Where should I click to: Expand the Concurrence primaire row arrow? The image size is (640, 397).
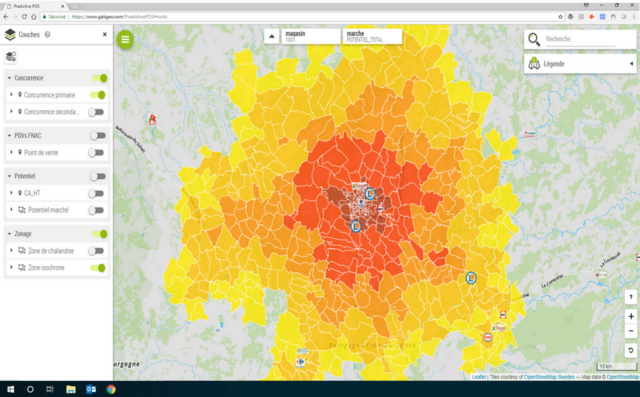11,95
